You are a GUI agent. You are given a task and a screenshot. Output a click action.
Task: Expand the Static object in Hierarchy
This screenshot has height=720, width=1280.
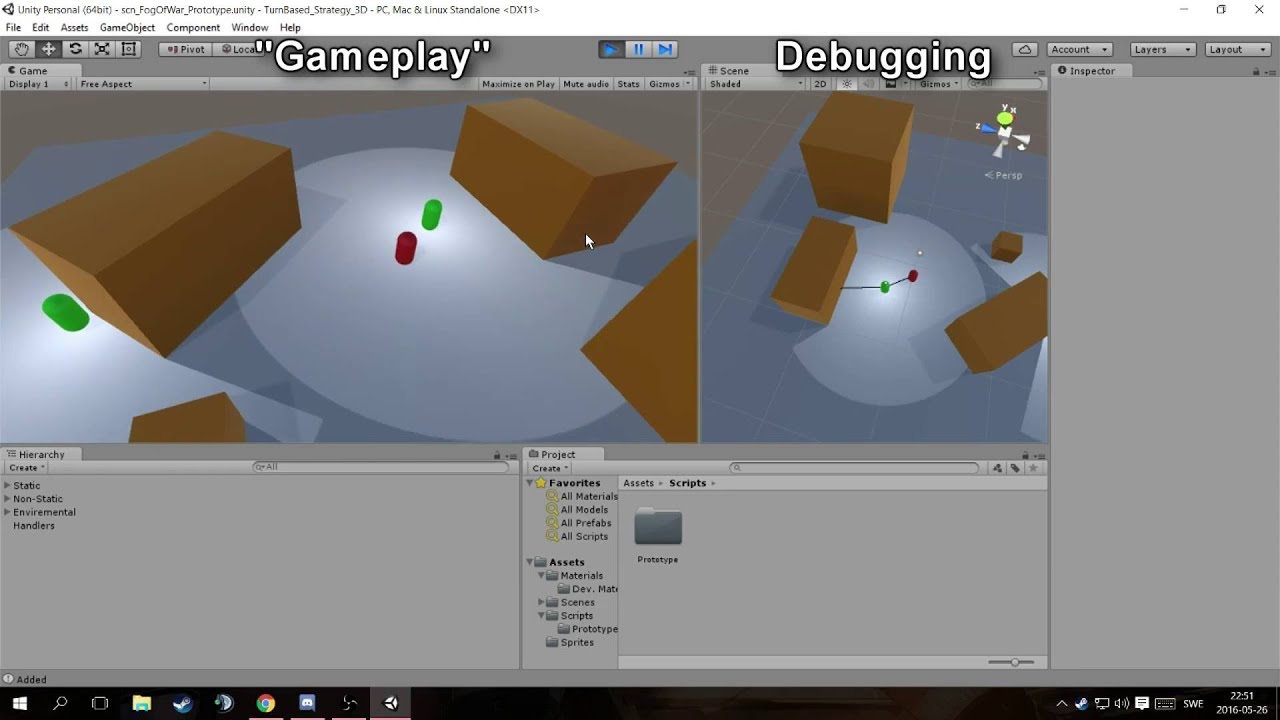point(7,486)
